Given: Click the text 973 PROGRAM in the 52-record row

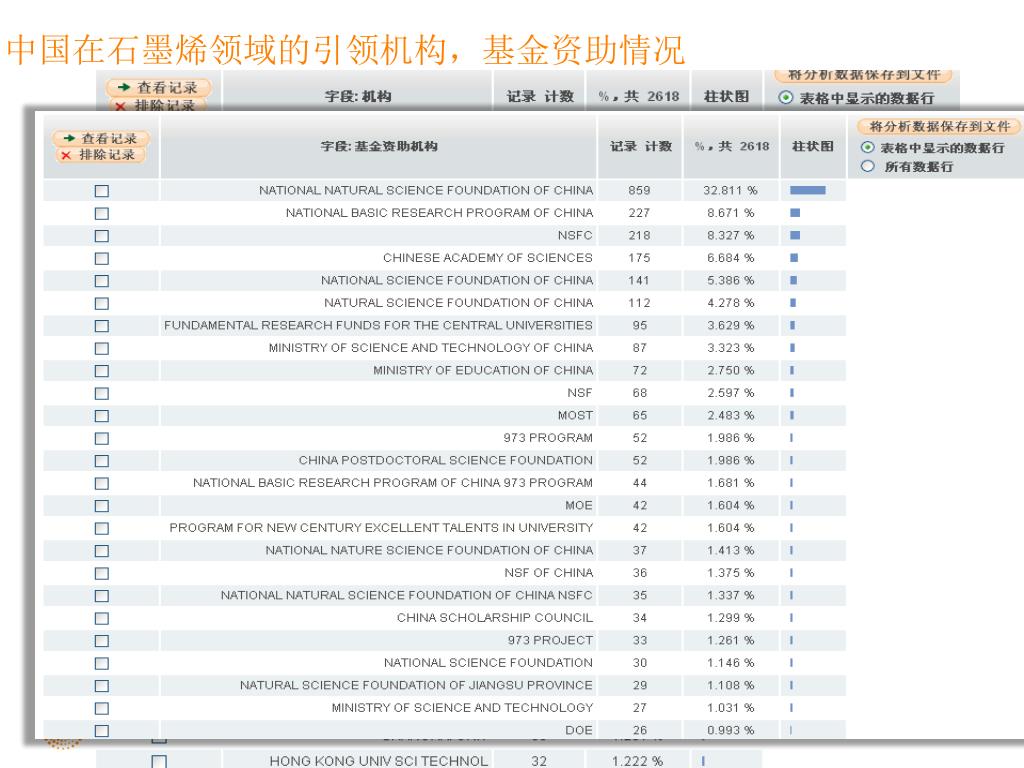Looking at the screenshot, I should click(x=548, y=438).
